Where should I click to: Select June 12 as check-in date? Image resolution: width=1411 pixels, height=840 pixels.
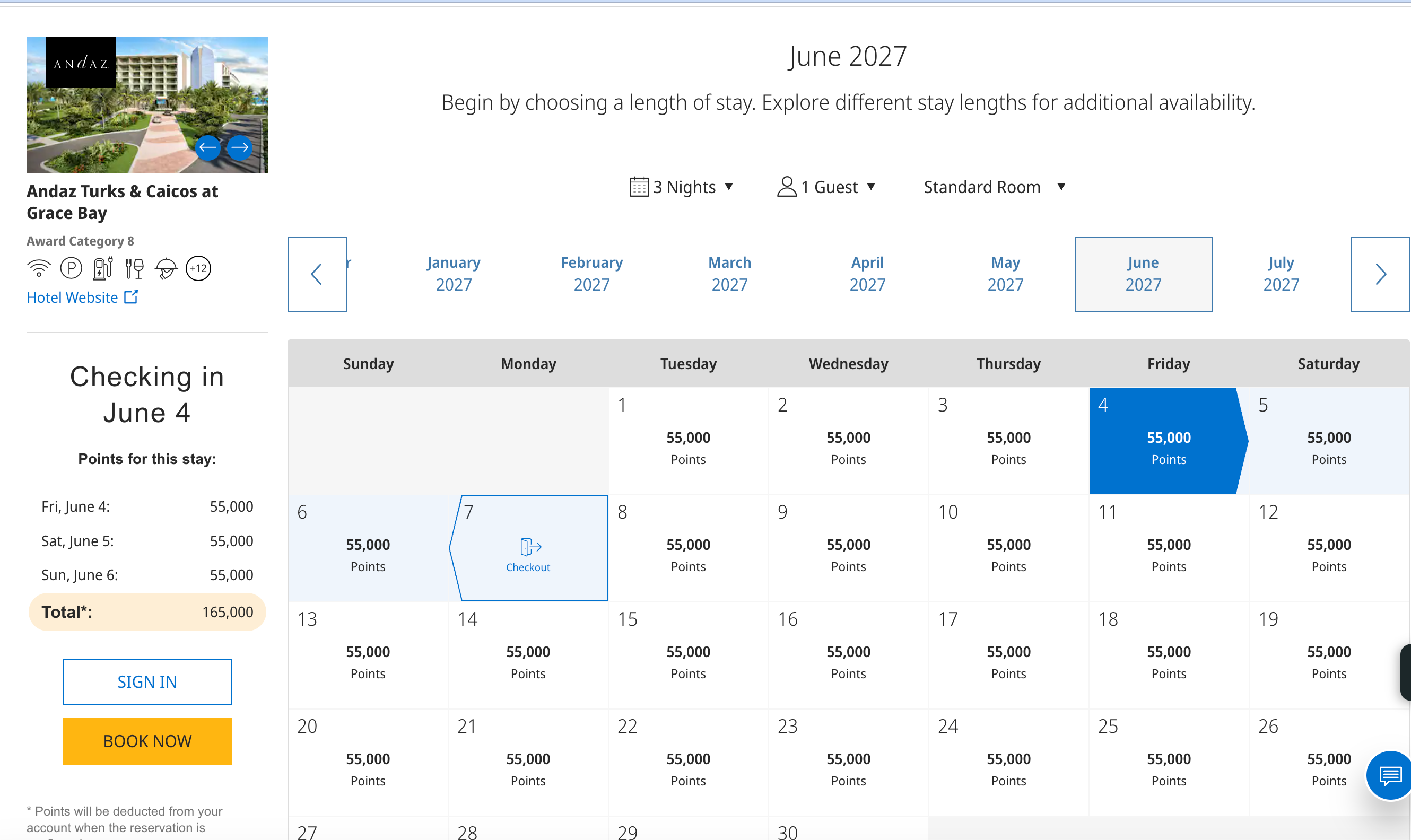coord(1329,548)
